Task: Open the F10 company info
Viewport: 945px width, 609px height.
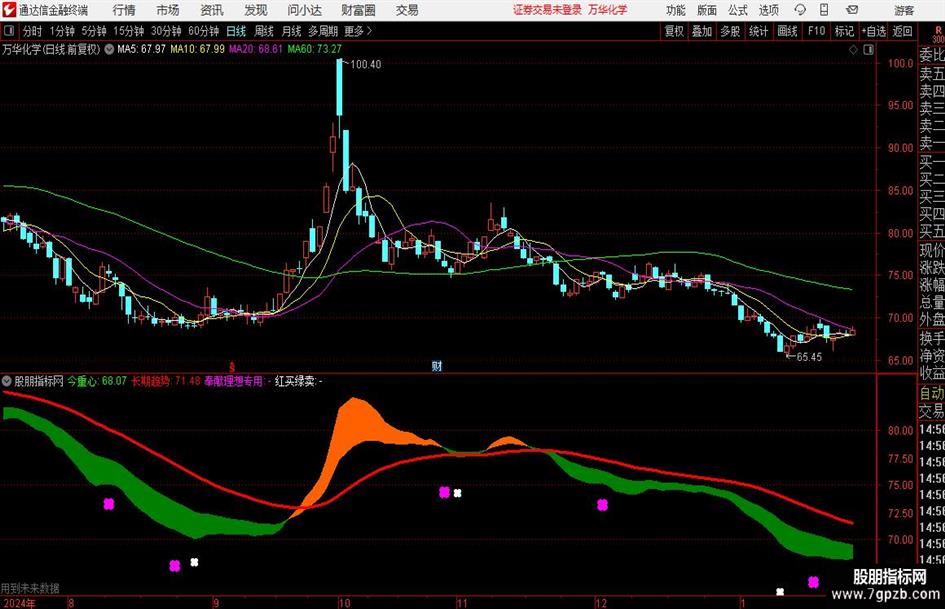Action: pos(816,31)
